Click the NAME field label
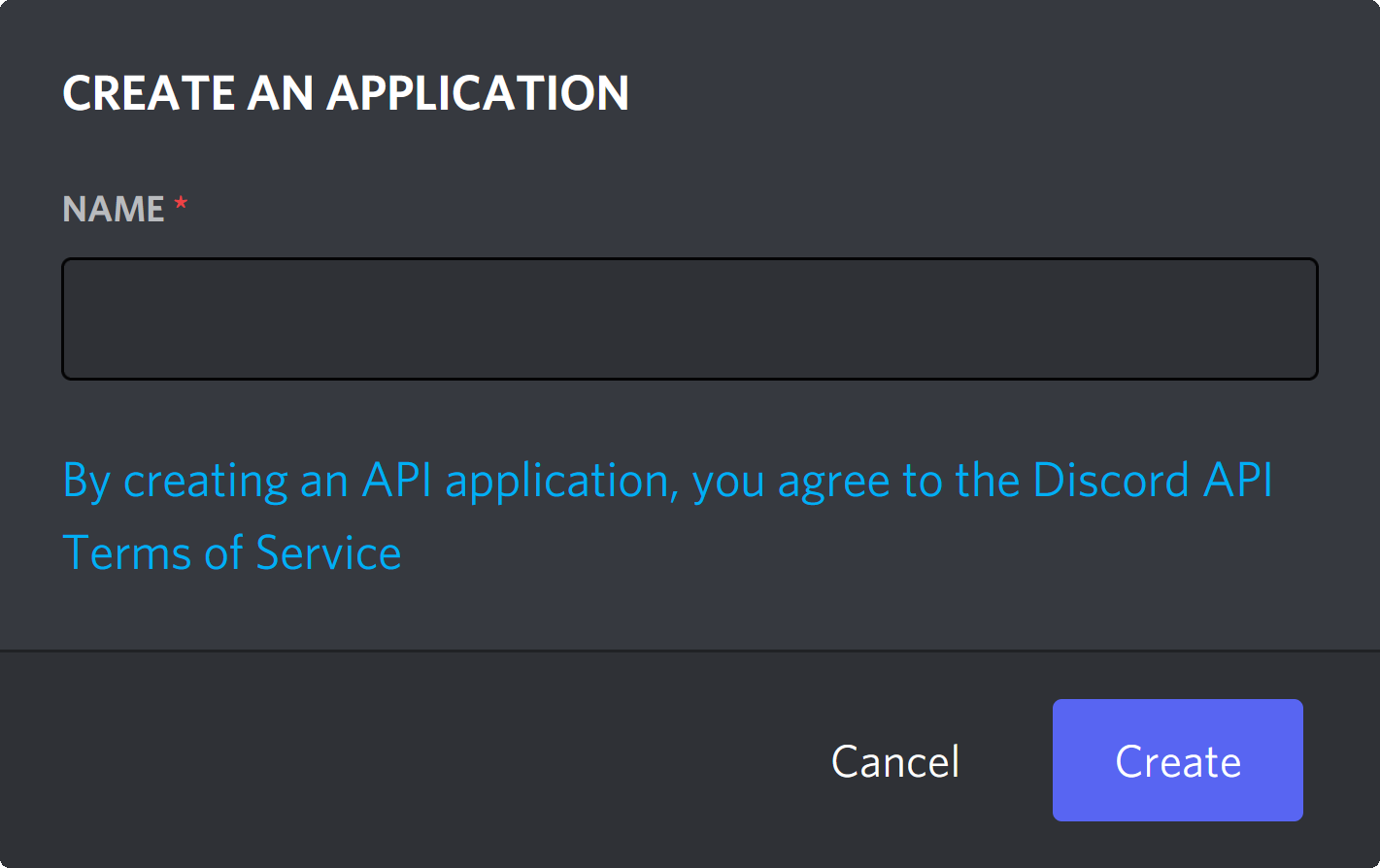Screen dimensions: 1380x868 (113, 208)
